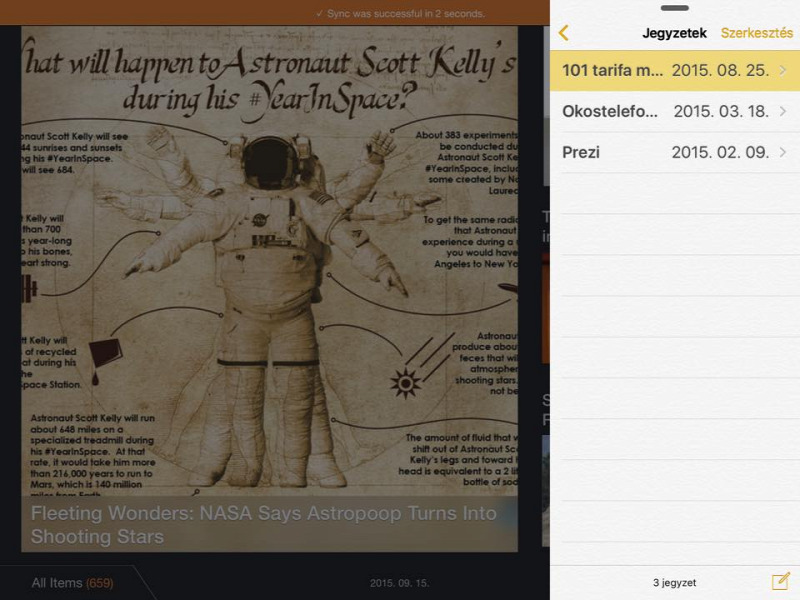Select the All Items (659) tab
Screen dimensions: 800x600
pos(72,583)
